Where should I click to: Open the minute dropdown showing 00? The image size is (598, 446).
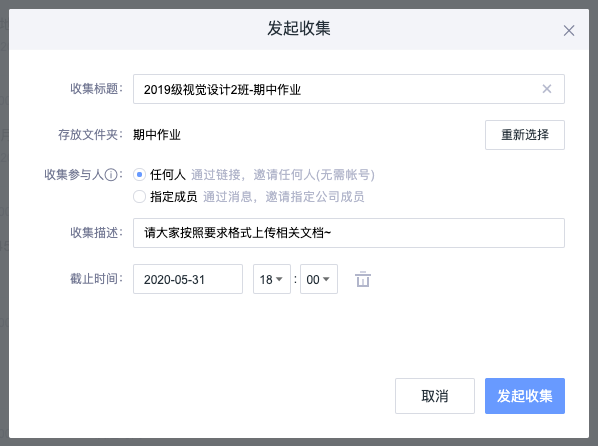tap(318, 279)
